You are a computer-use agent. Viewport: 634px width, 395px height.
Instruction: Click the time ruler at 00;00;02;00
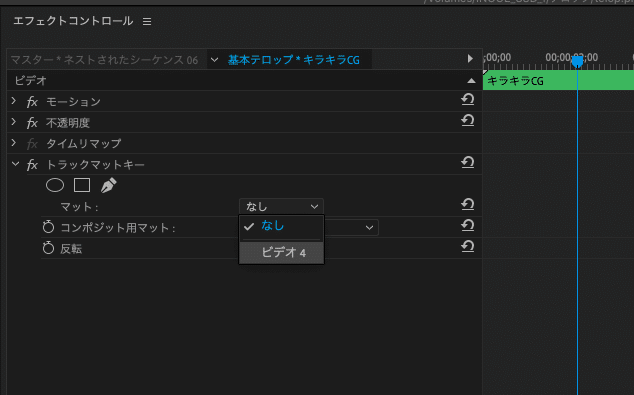coord(571,57)
